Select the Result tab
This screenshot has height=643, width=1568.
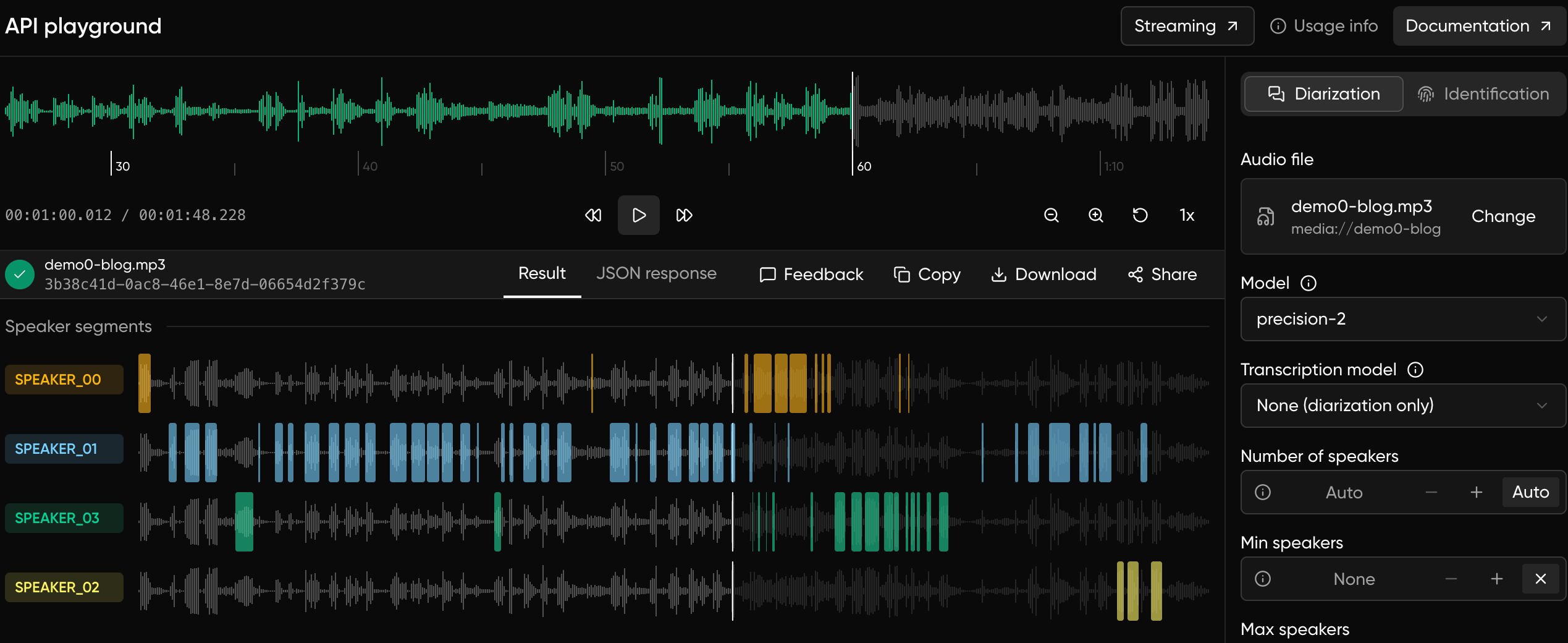[x=542, y=273]
